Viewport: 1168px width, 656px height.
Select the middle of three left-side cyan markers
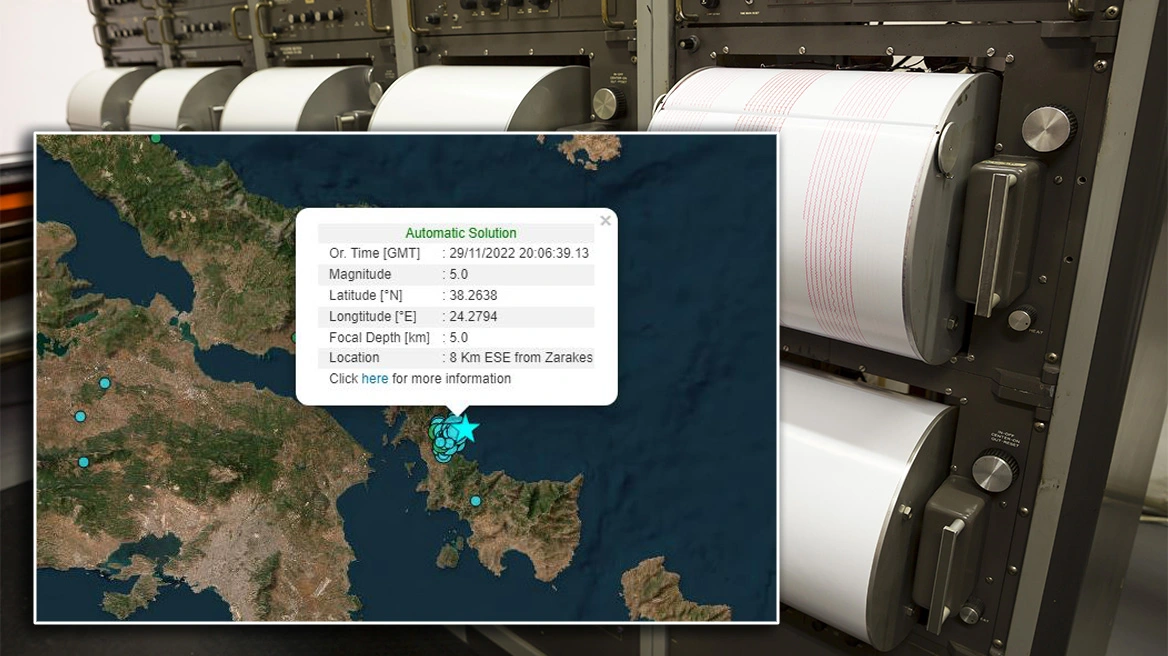click(80, 416)
